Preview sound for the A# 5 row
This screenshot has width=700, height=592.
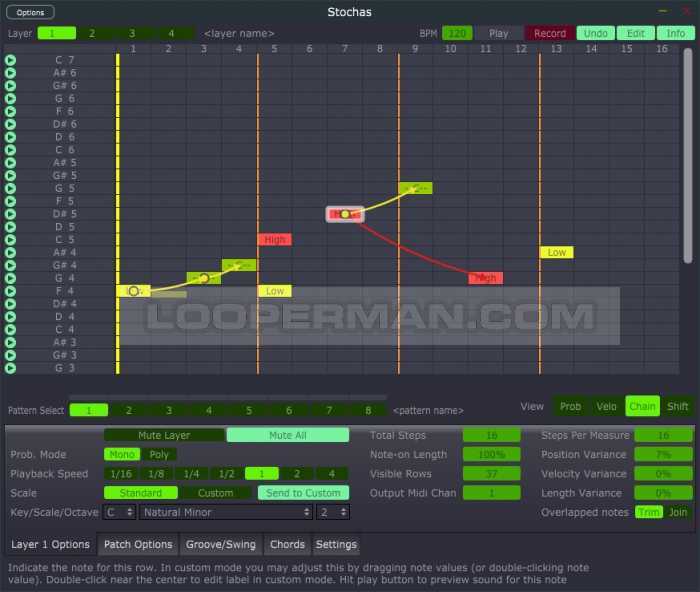(x=10, y=163)
